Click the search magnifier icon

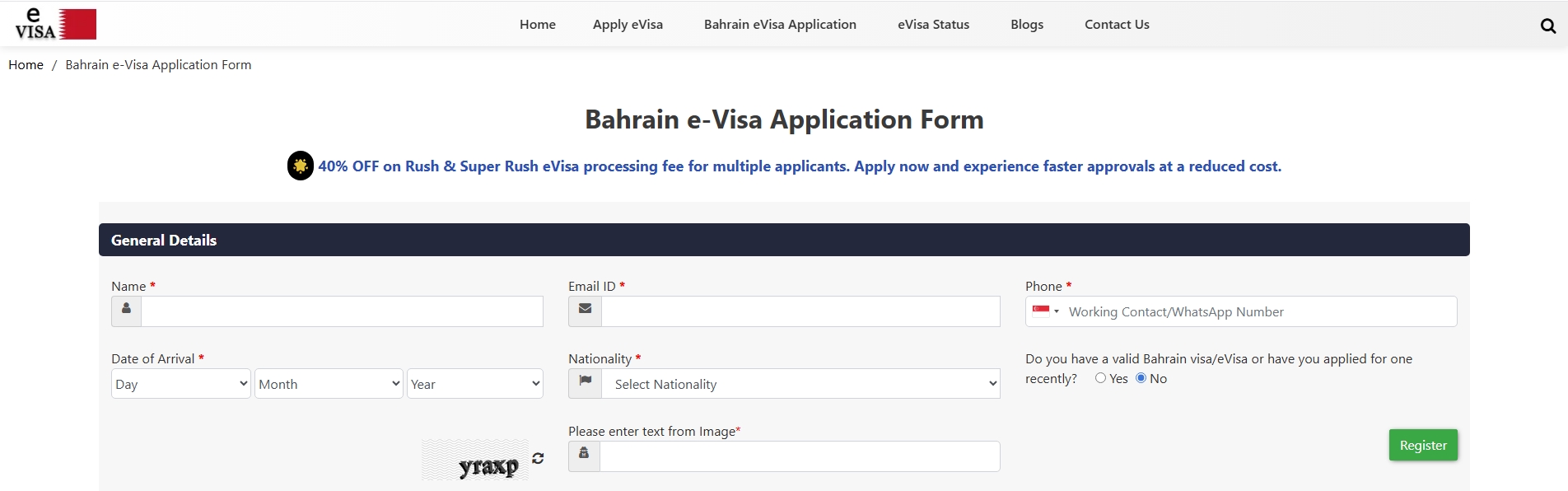click(x=1547, y=26)
